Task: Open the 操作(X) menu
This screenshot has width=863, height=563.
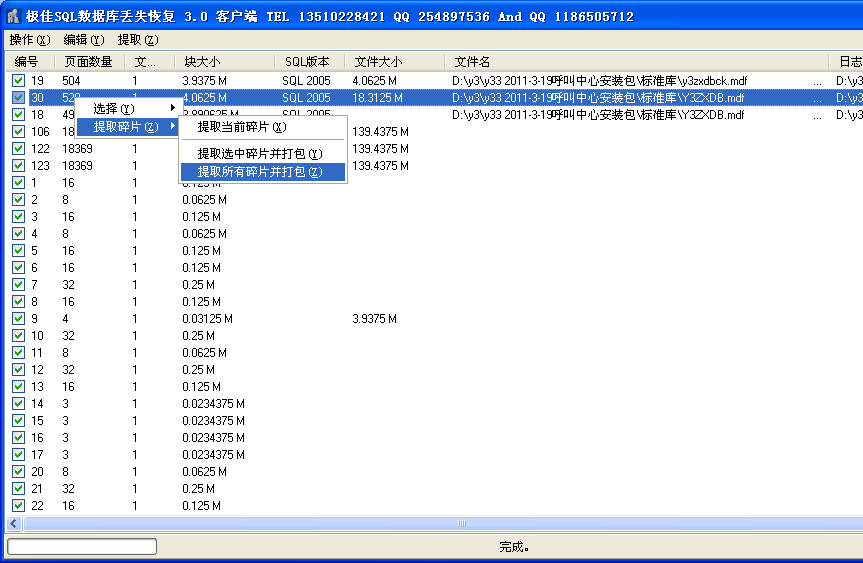Action: click(x=30, y=40)
